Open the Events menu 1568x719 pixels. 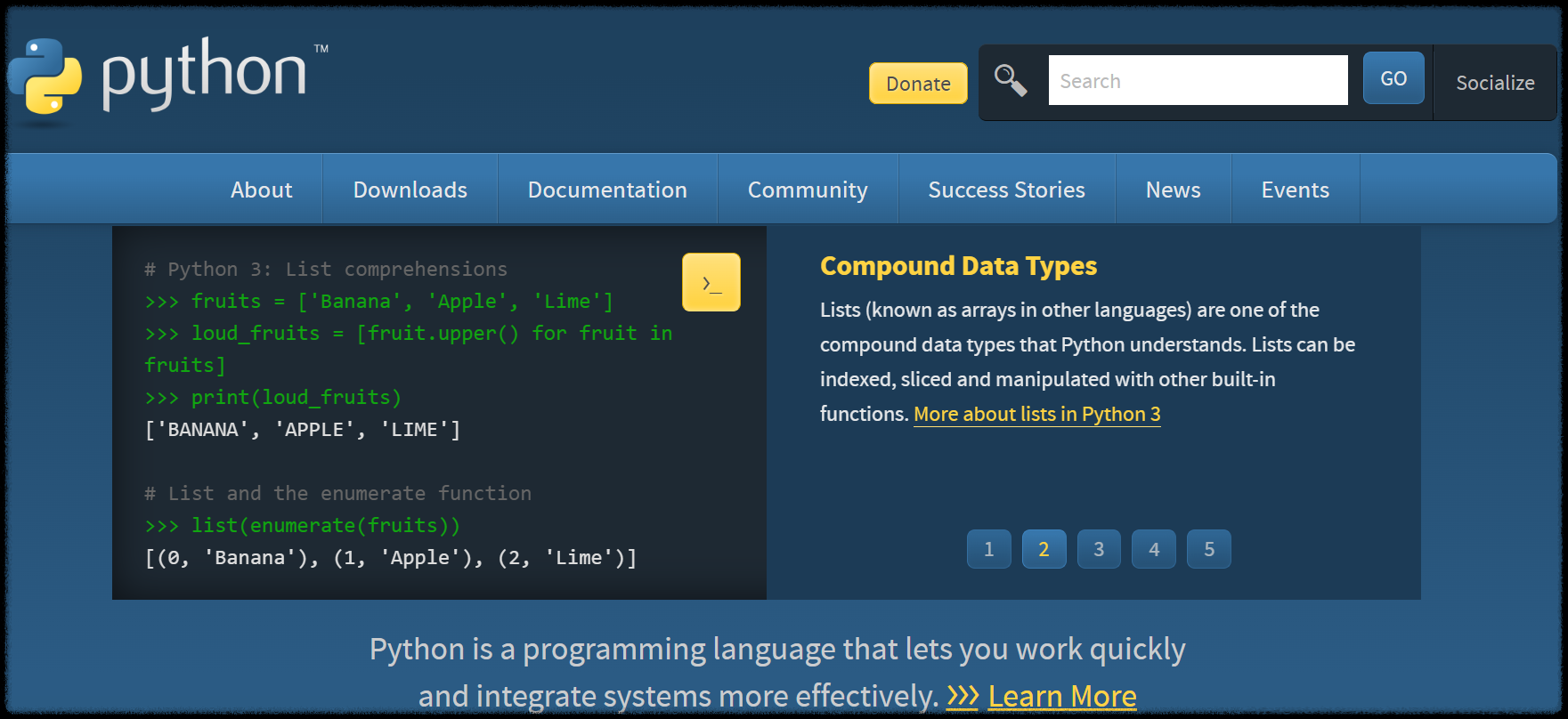[x=1295, y=189]
